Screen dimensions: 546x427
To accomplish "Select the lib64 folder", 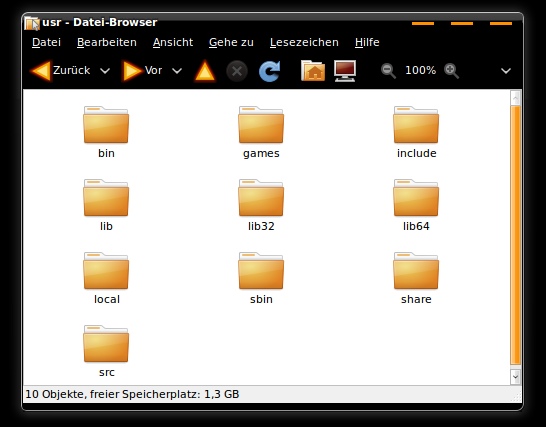I will click(x=416, y=205).
